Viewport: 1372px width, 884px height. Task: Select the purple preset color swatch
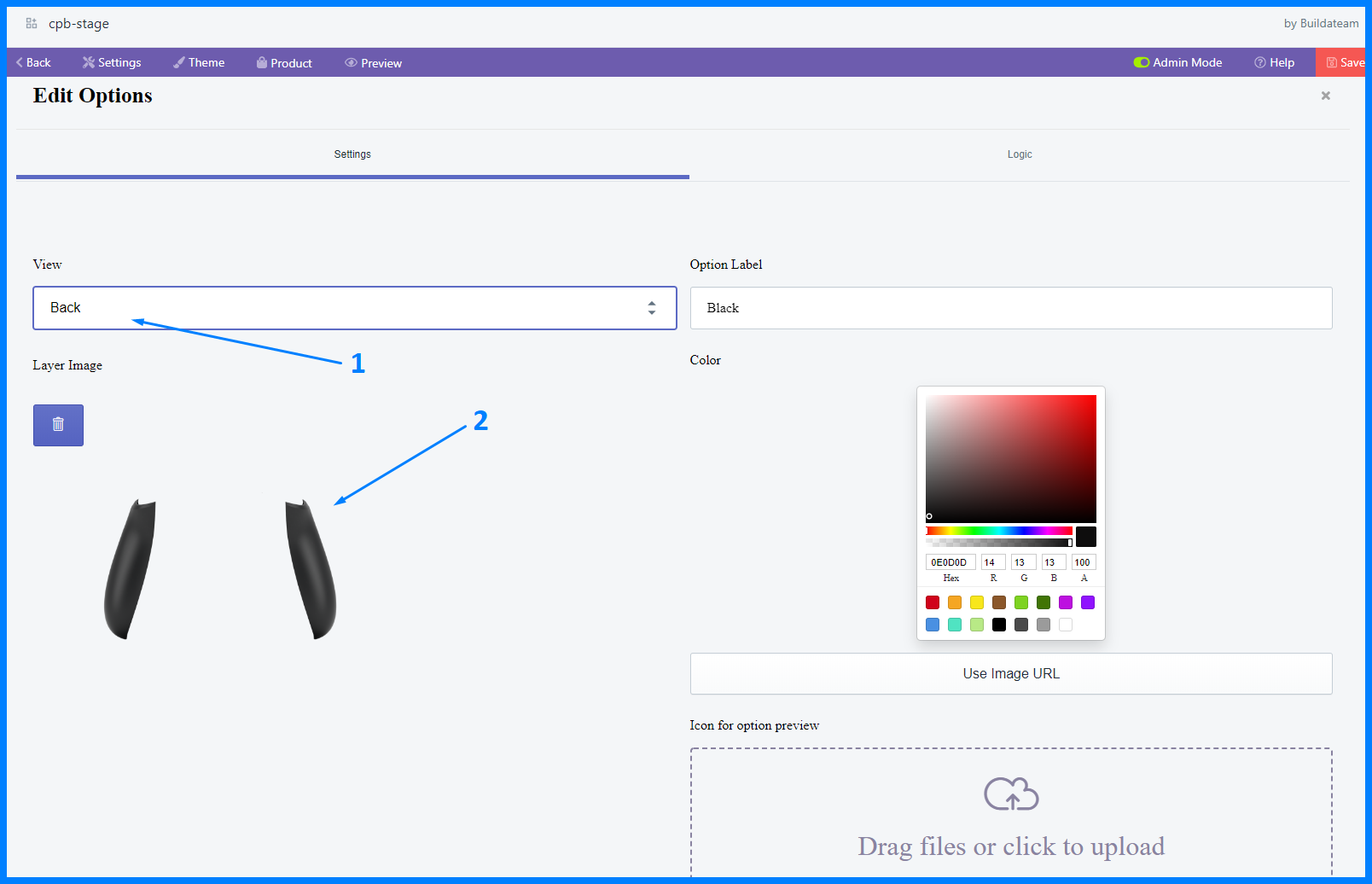pyautogui.click(x=1088, y=602)
